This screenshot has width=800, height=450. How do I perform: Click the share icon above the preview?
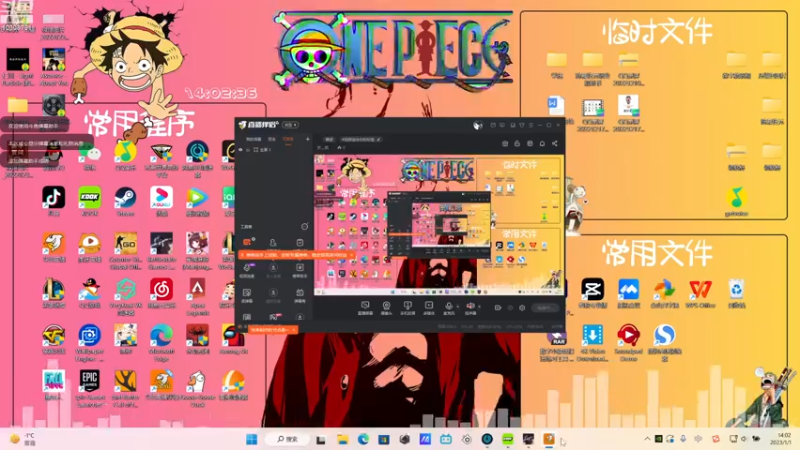[x=555, y=143]
